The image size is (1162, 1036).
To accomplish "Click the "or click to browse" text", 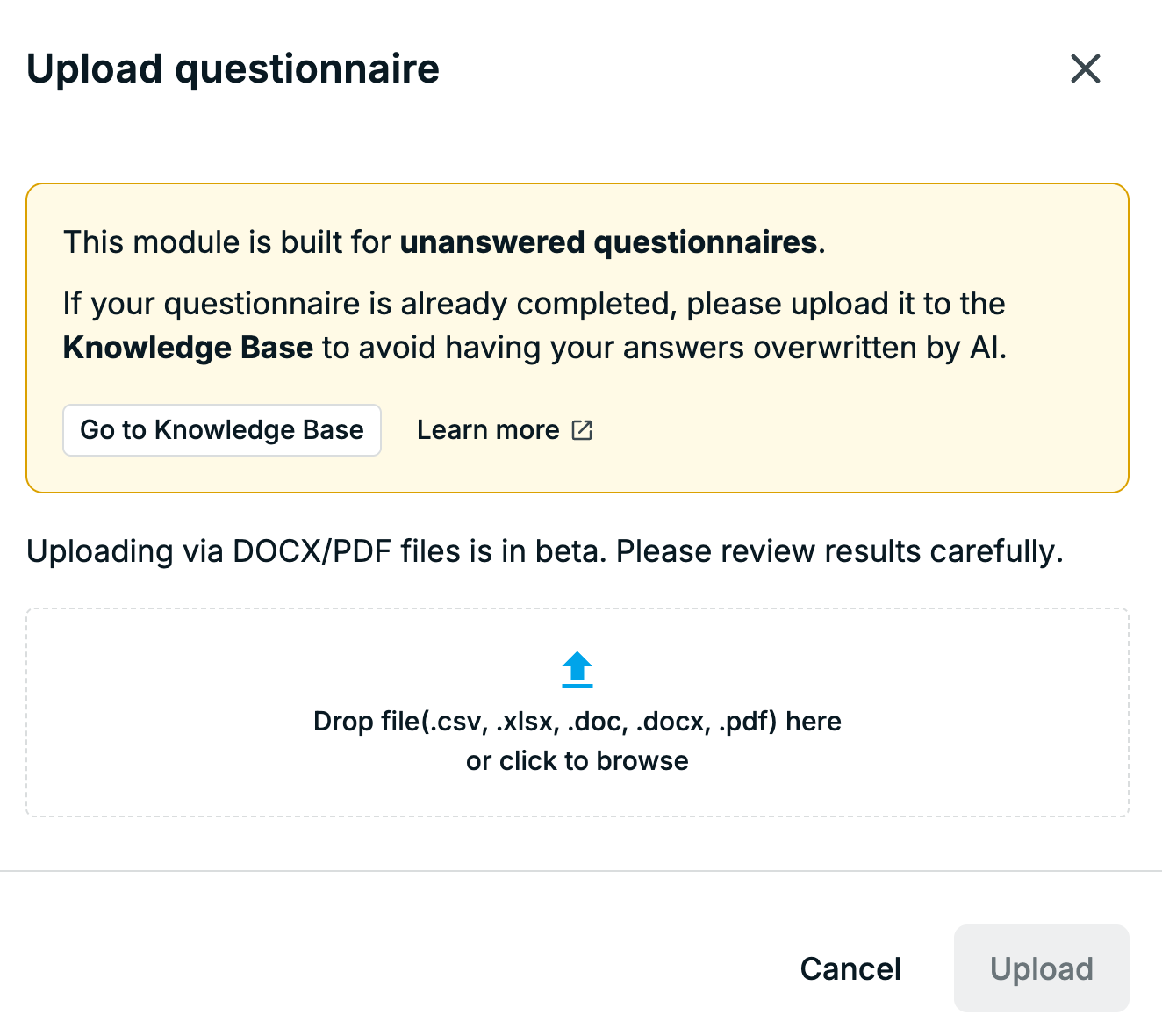I will click(x=577, y=761).
